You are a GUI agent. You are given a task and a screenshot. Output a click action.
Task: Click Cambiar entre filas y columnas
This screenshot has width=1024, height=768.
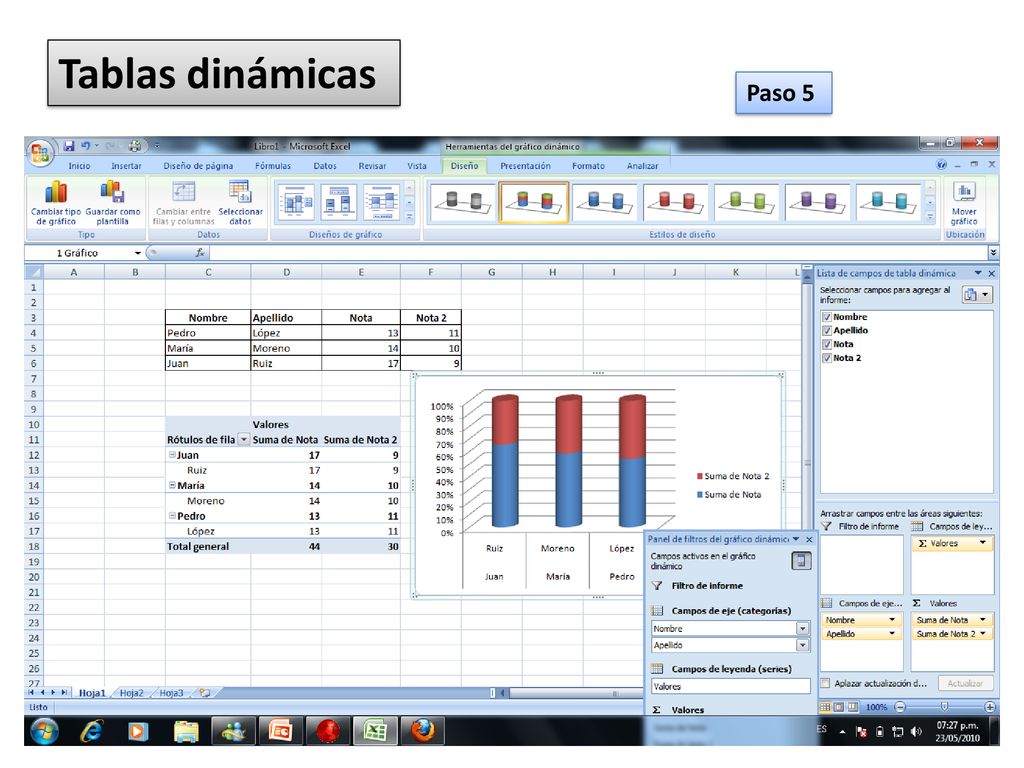pyautogui.click(x=184, y=203)
